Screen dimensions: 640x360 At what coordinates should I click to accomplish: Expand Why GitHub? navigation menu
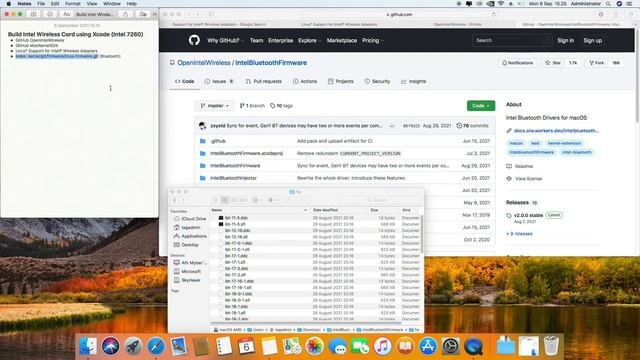pyautogui.click(x=225, y=40)
